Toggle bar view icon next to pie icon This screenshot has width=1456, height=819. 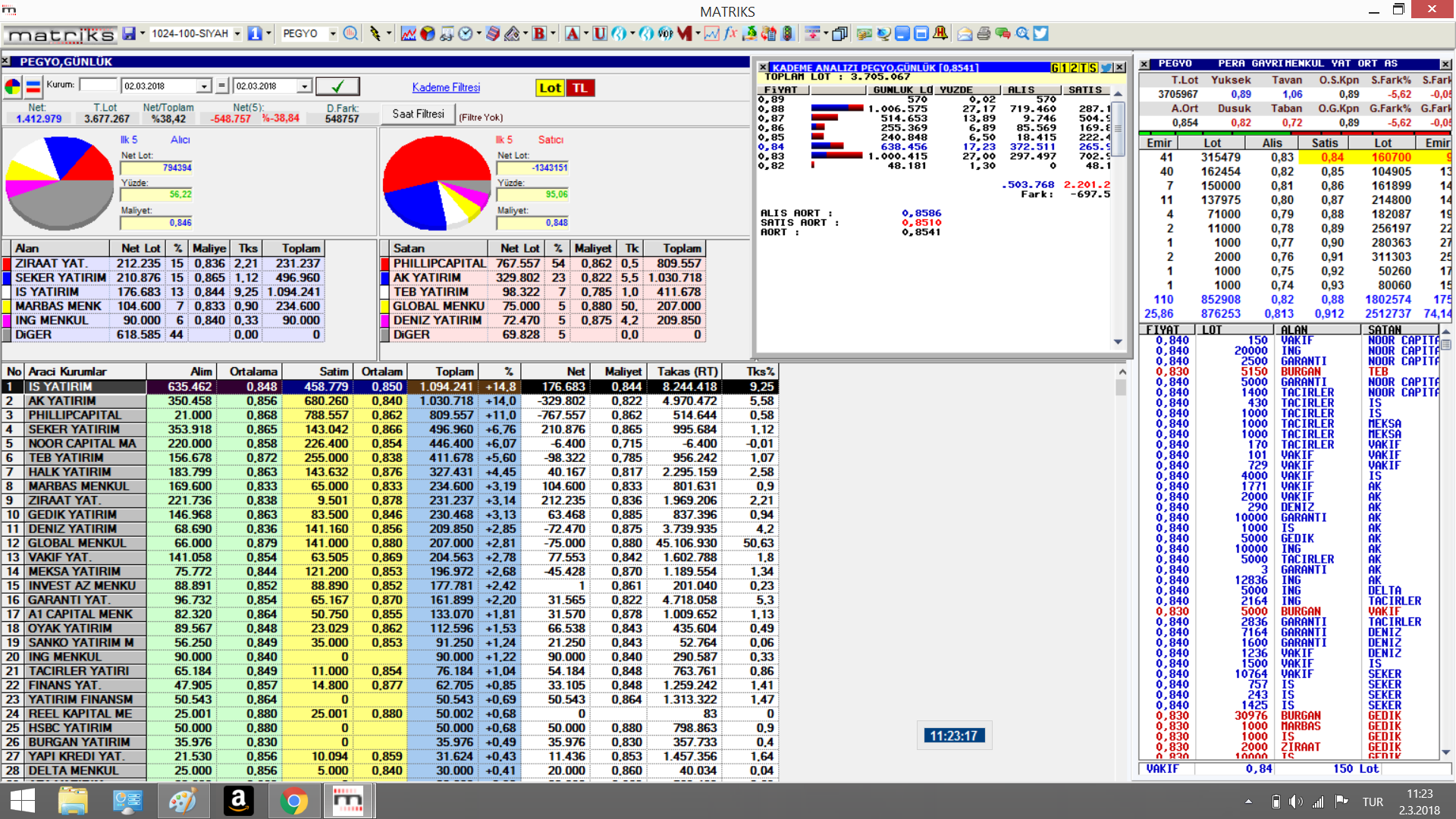coord(33,86)
